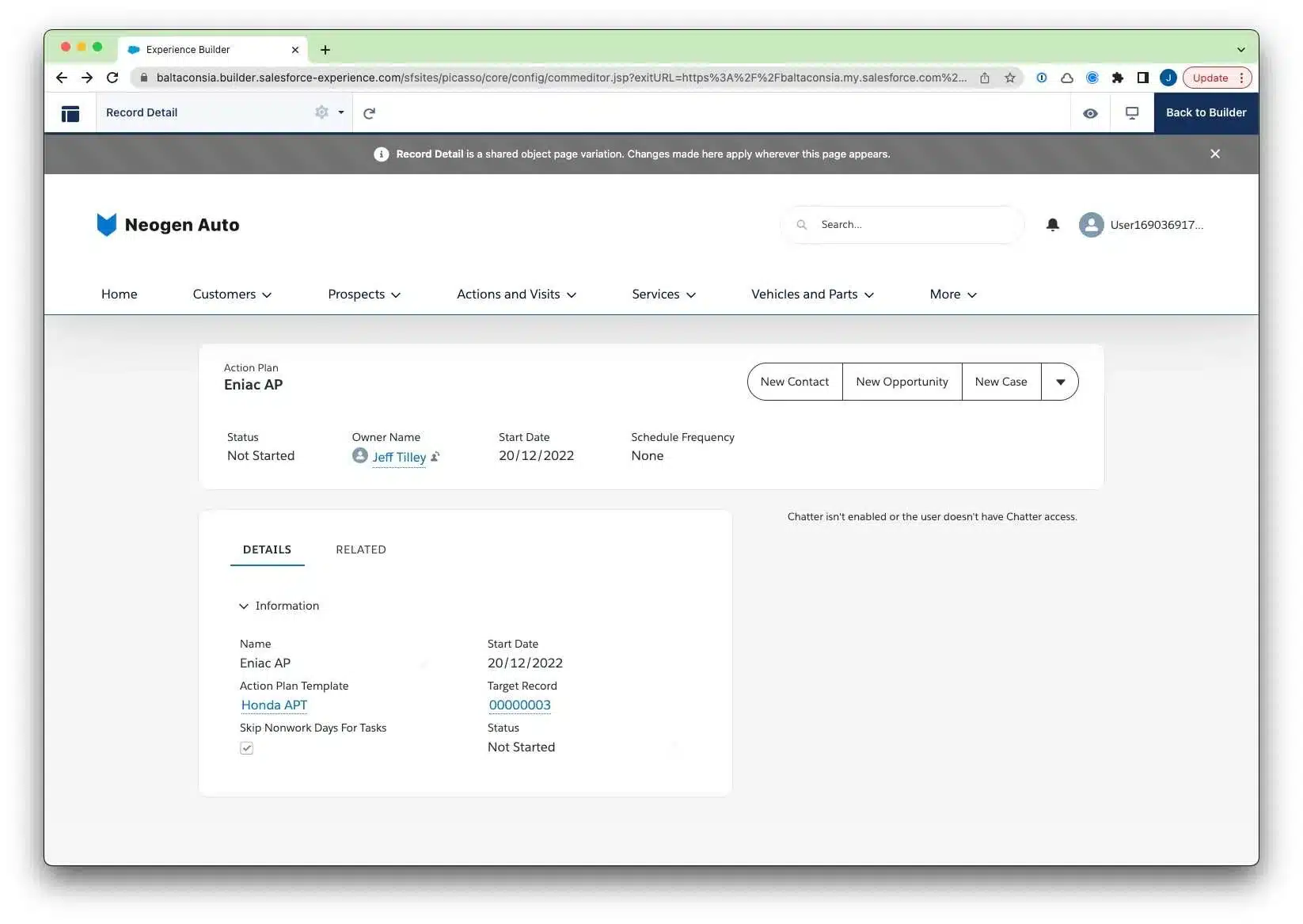Go to the Home menu item
The image size is (1303, 924).
point(120,295)
